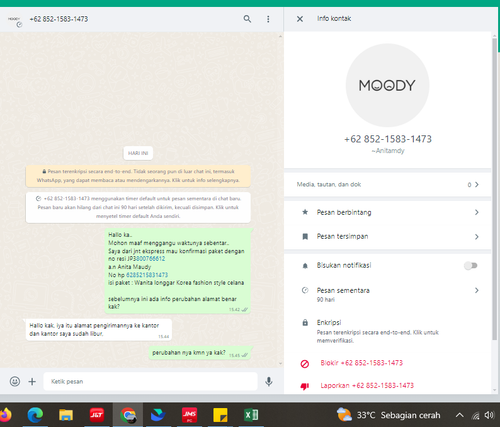Search messages with the magnifier icon
The width and height of the screenshot is (500, 427).
pyautogui.click(x=247, y=19)
